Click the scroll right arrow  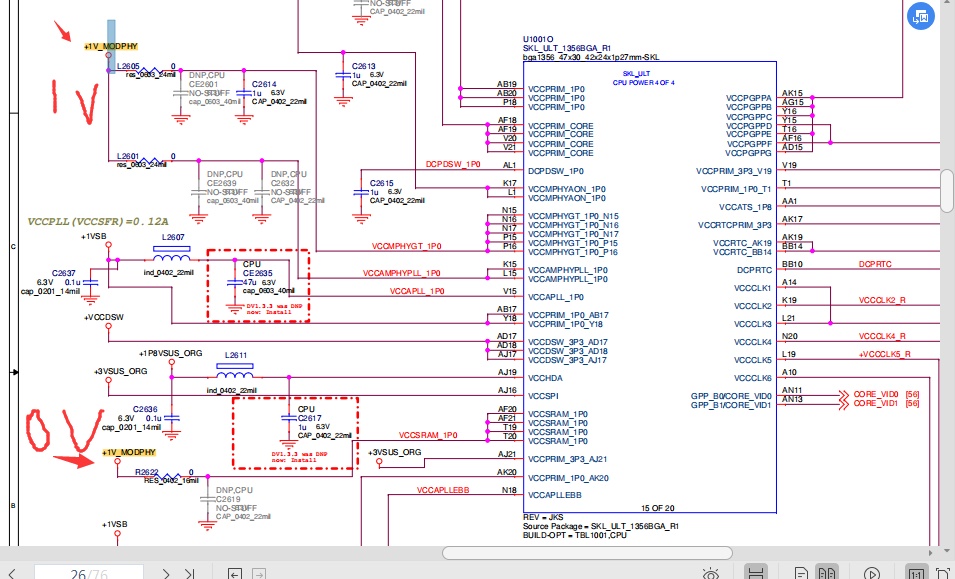point(930,553)
